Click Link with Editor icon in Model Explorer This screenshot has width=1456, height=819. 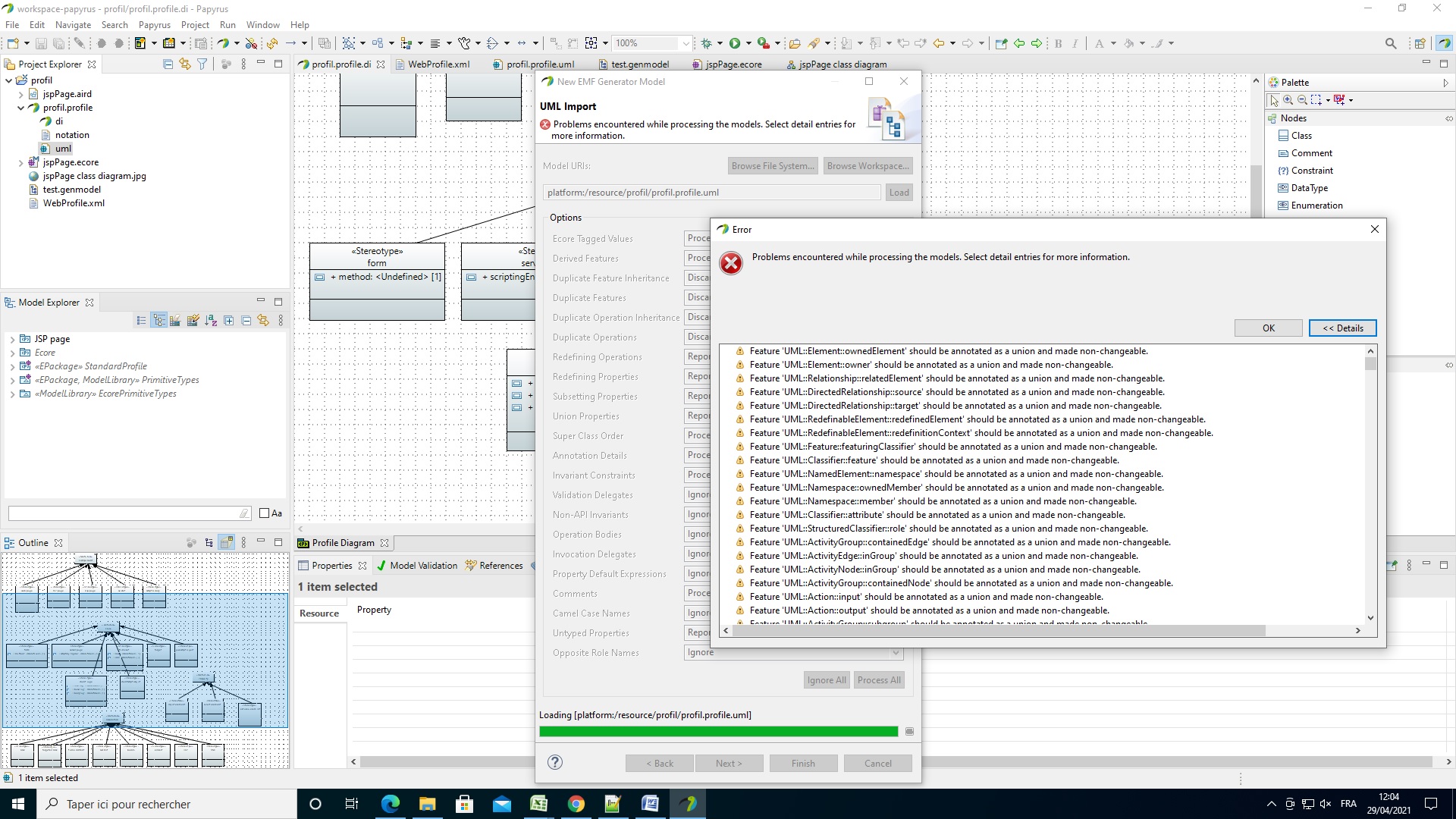(263, 321)
